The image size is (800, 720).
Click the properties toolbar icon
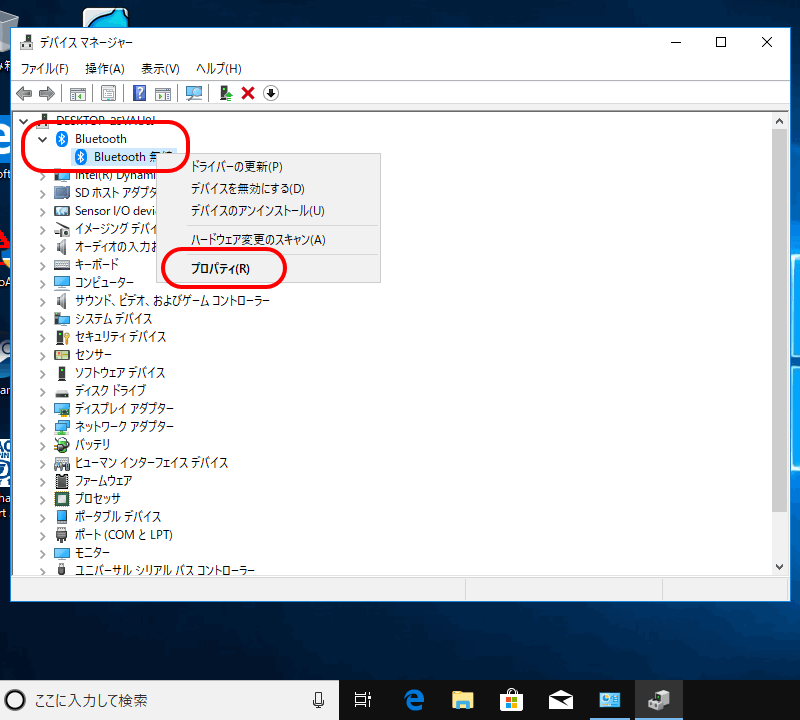tap(108, 93)
